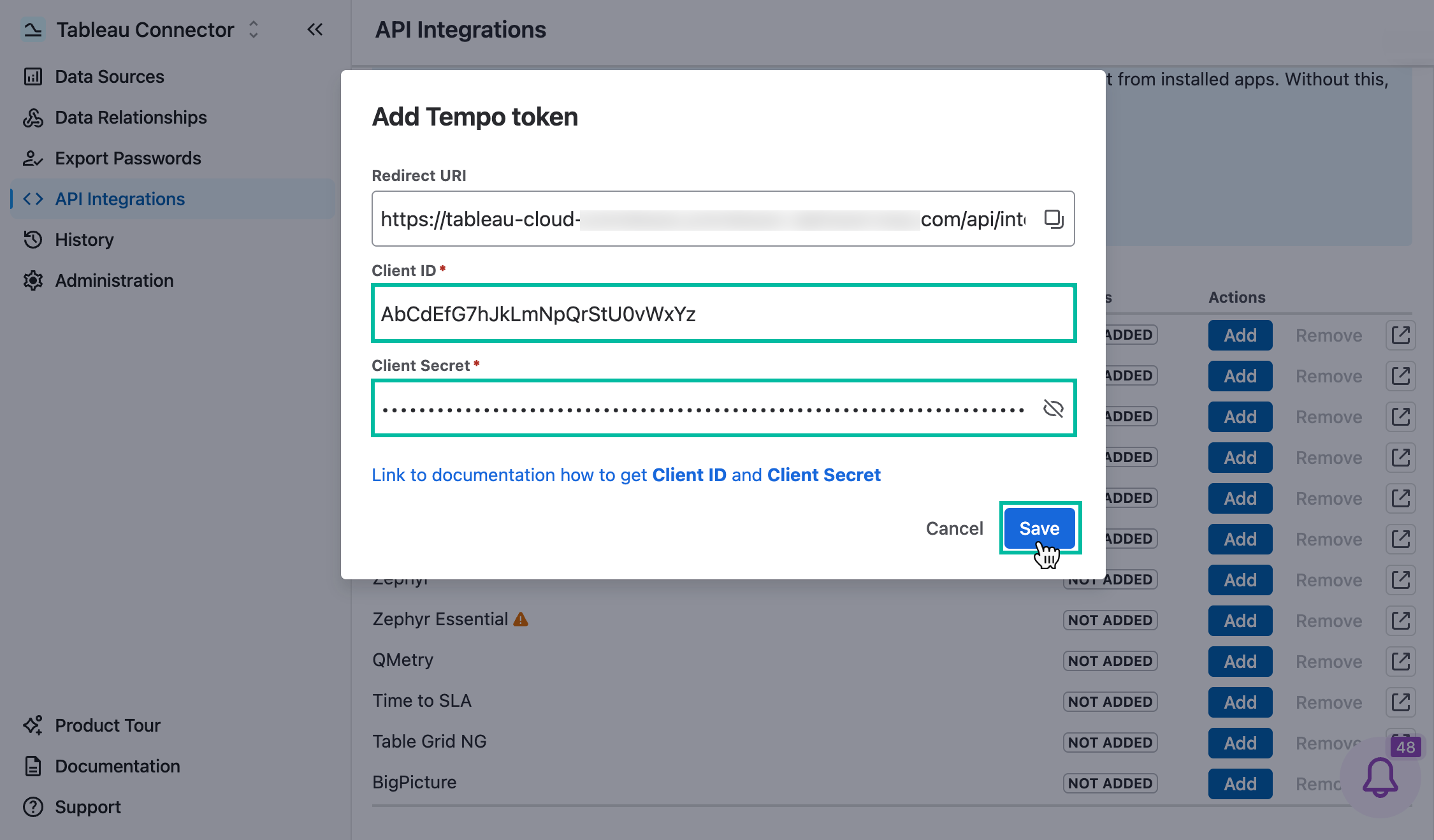Click the Tableau Connector app logo icon
This screenshot has width=1434, height=840.
[x=33, y=29]
